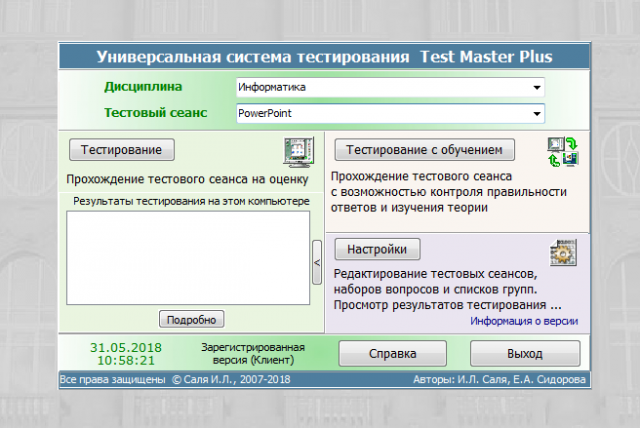Click the Подробно button

point(191,319)
